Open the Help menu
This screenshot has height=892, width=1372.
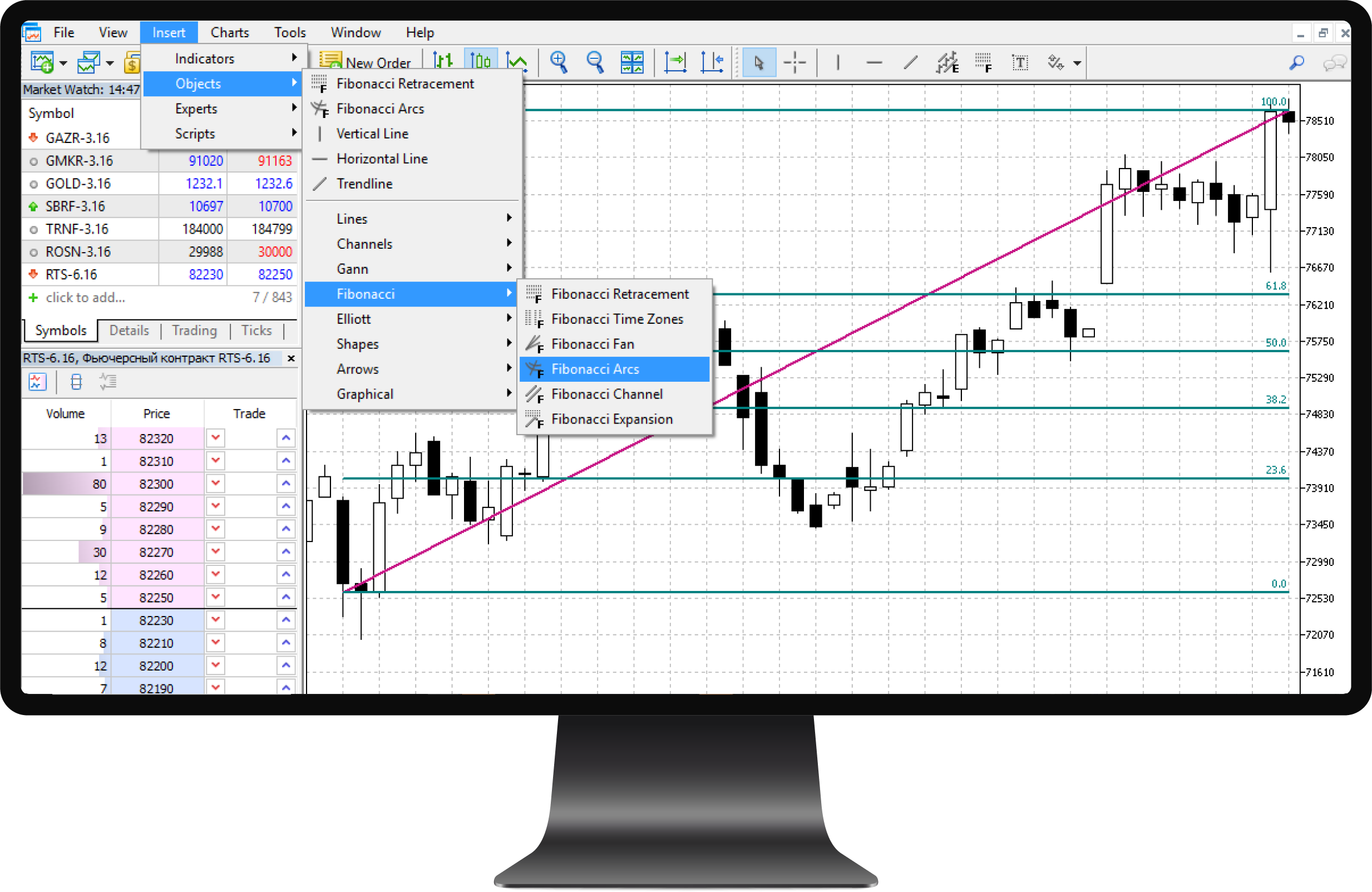[x=420, y=32]
